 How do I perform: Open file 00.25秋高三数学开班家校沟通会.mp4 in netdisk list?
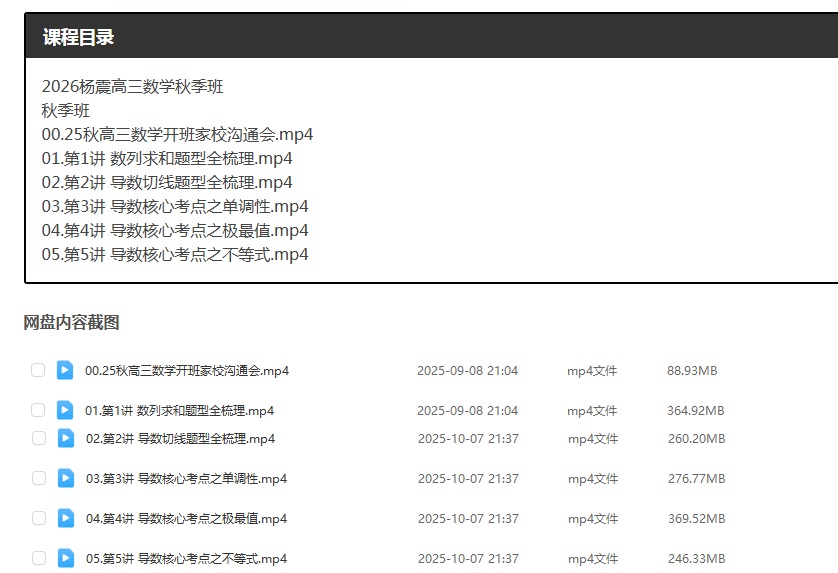coord(187,370)
